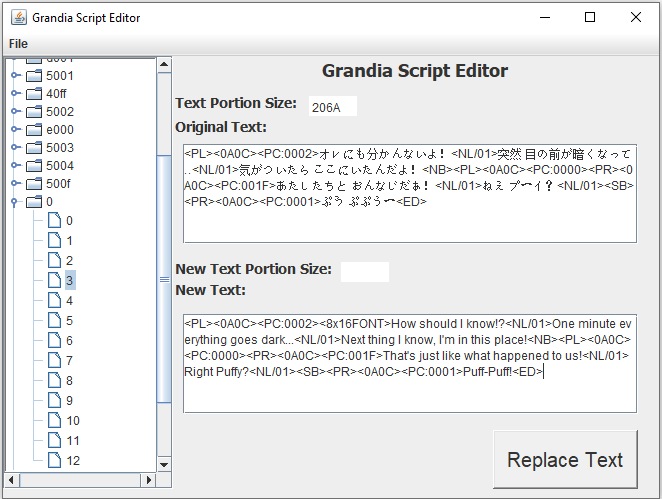Click the Replace Text button
Viewport: 662px width, 499px height.
(565, 459)
